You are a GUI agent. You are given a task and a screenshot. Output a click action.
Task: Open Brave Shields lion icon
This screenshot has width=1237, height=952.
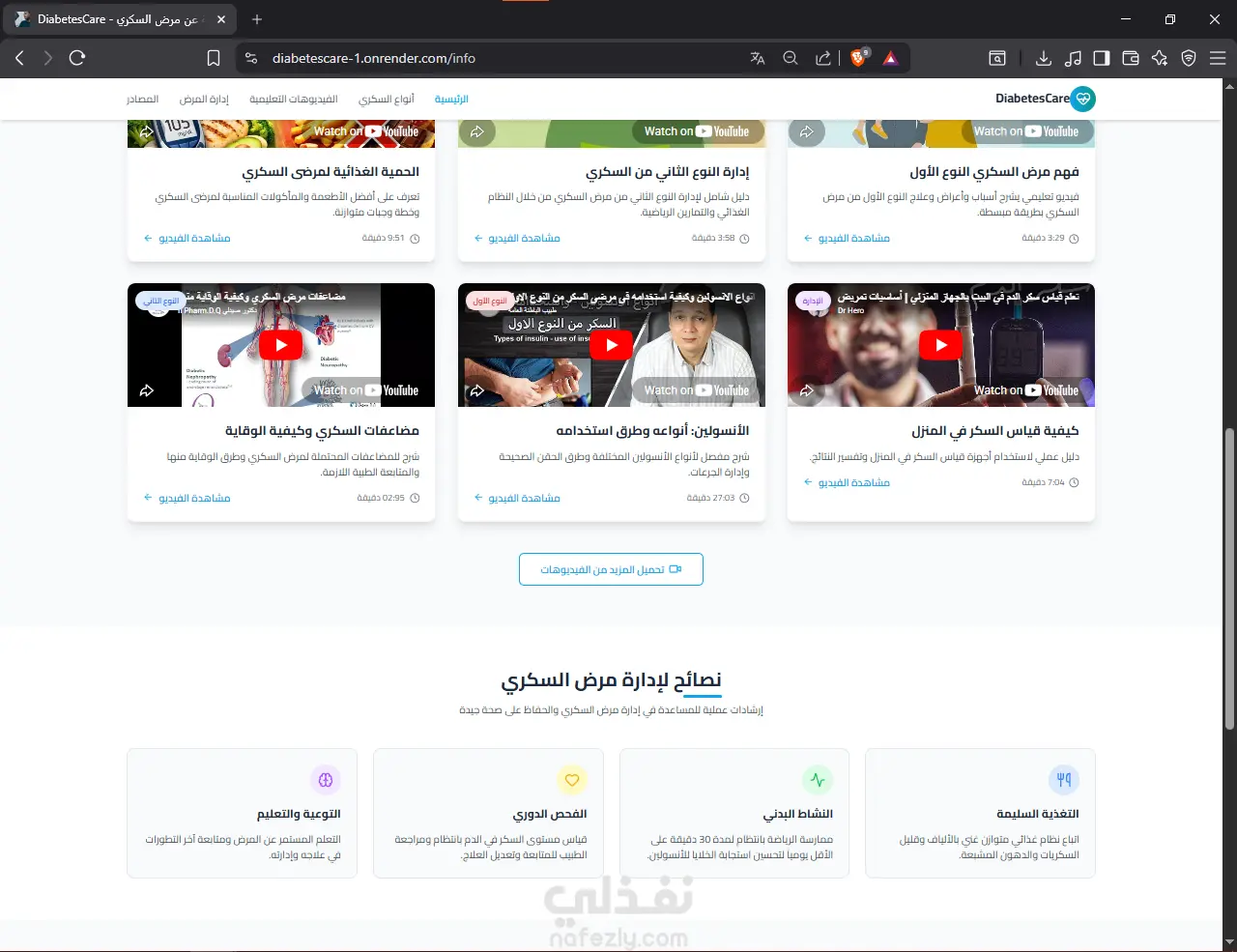pyautogui.click(x=858, y=58)
